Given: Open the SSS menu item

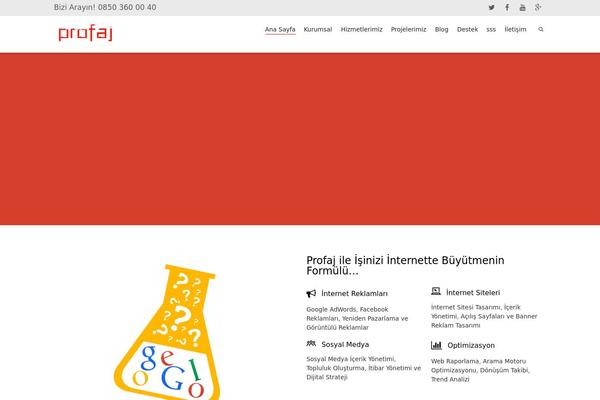Looking at the screenshot, I should 491,29.
